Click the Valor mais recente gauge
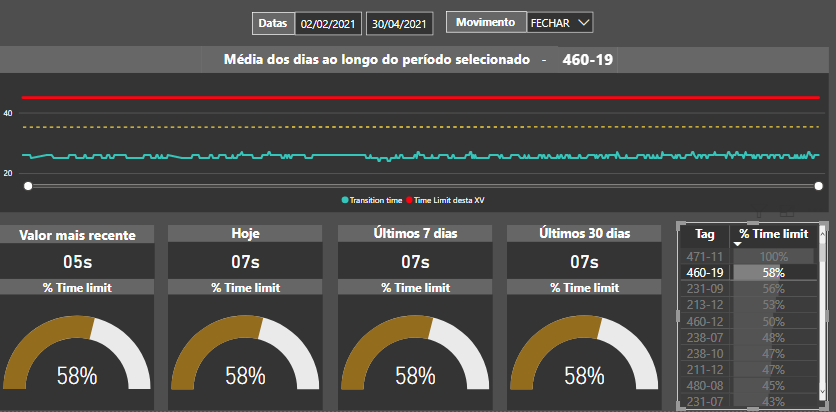836x412 pixels. coord(77,352)
